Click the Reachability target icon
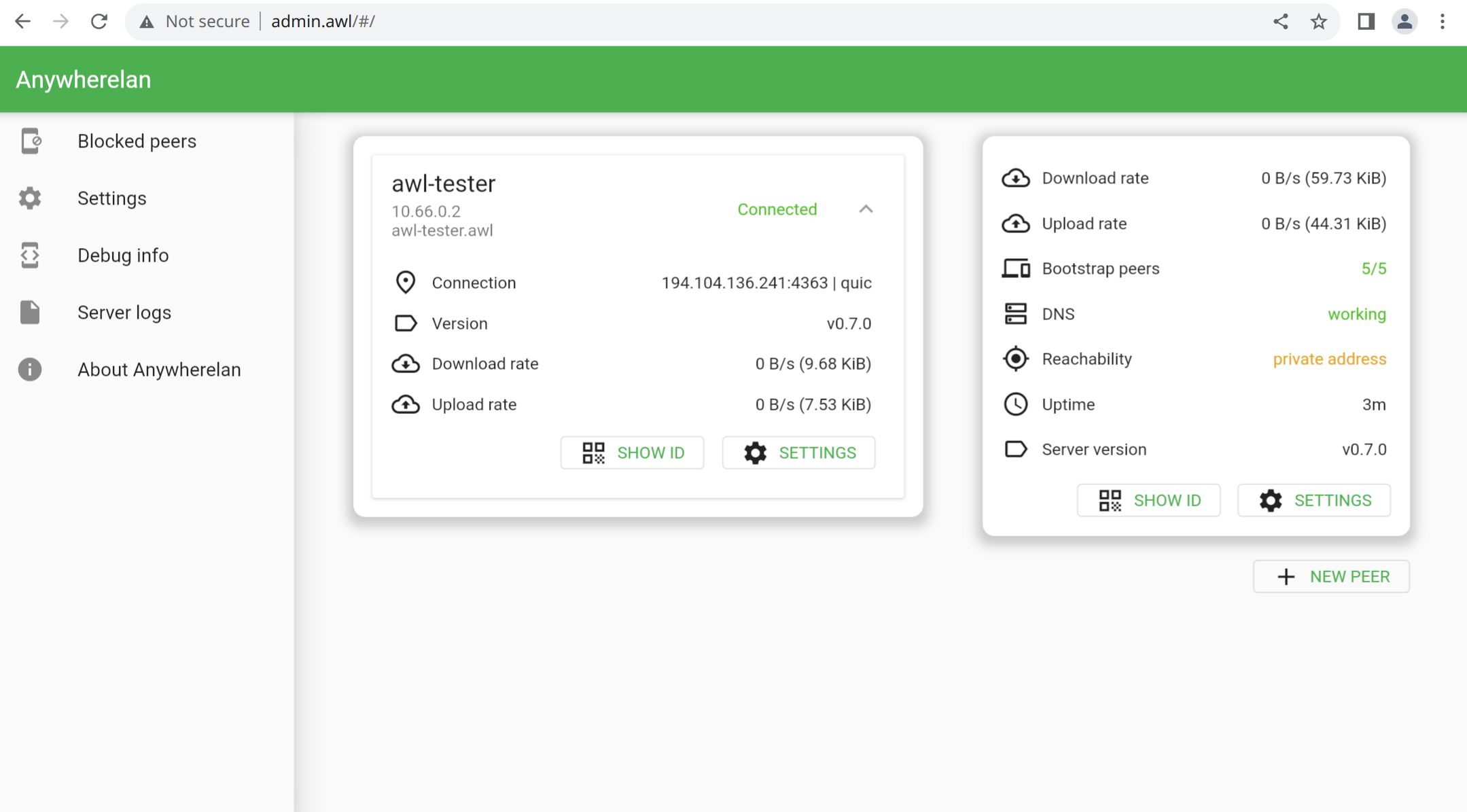The height and width of the screenshot is (812, 1467). pyautogui.click(x=1016, y=359)
